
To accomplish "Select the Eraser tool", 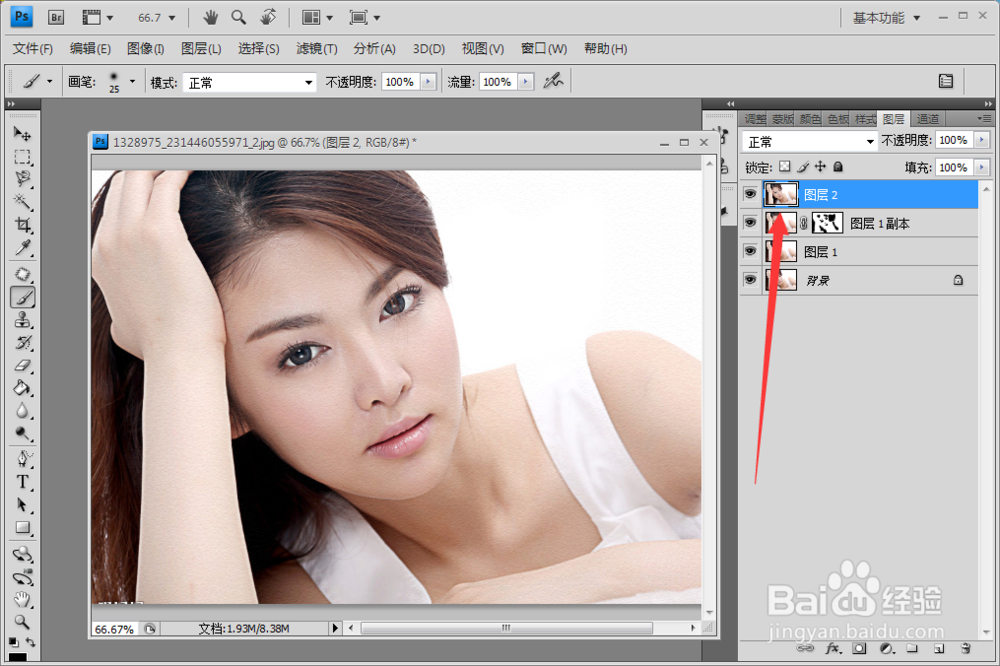I will 22,366.
